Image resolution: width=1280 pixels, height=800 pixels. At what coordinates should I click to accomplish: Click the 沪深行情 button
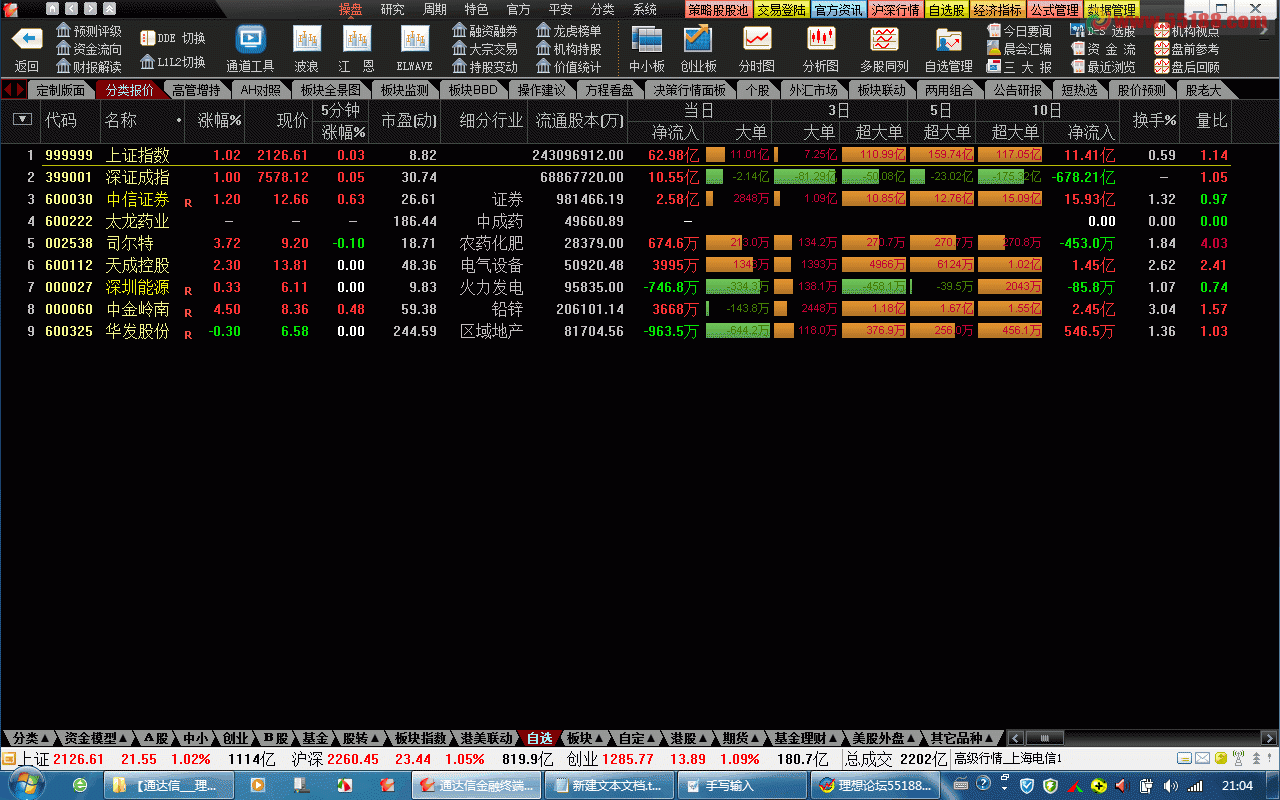(895, 10)
